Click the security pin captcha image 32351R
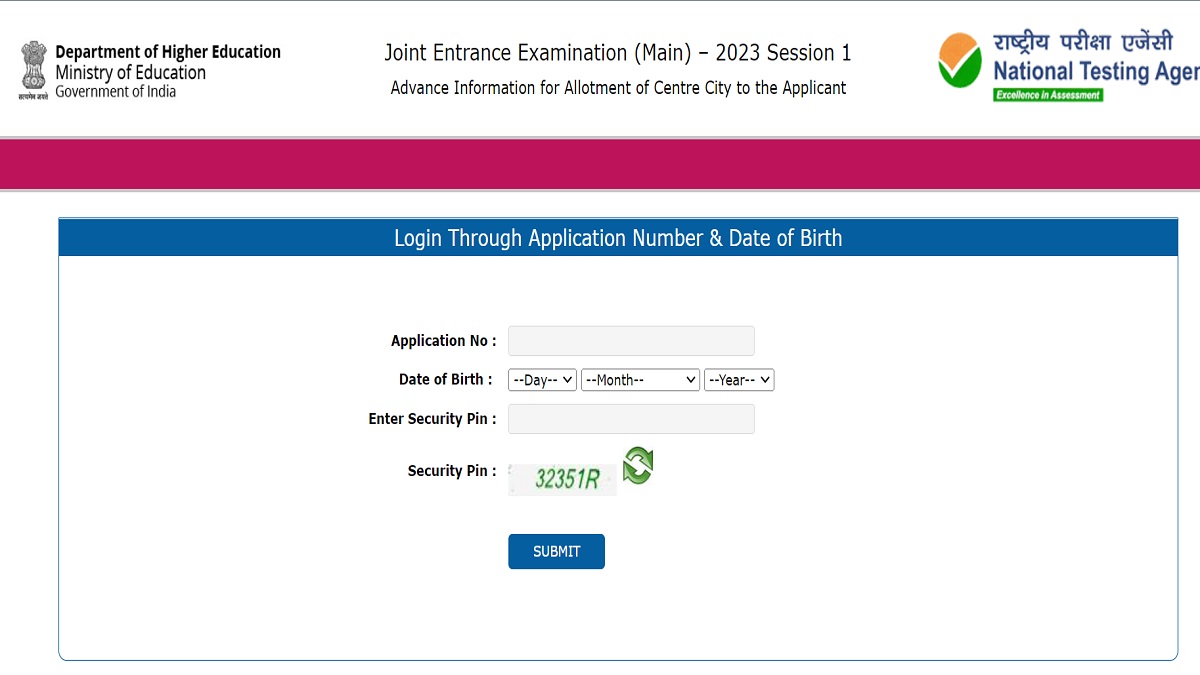The image size is (1200, 675). tap(562, 479)
